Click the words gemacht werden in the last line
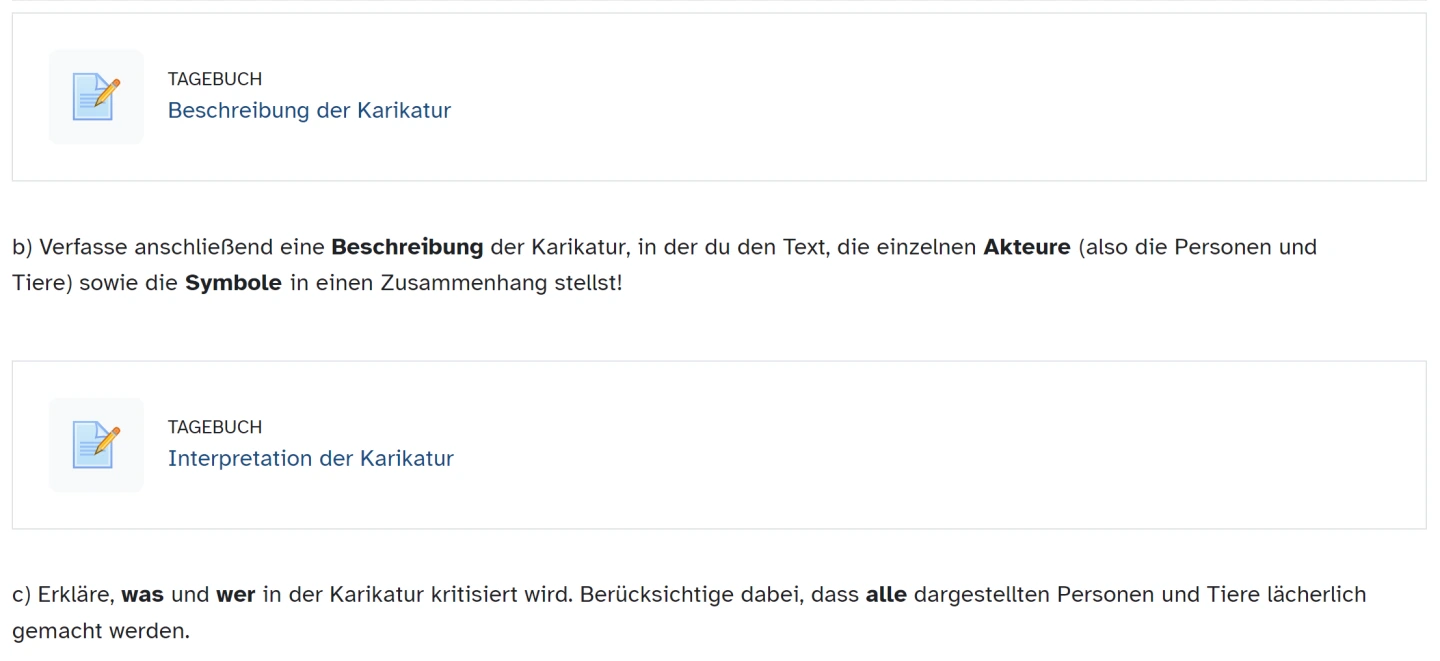The height and width of the screenshot is (661, 1440). (100, 631)
